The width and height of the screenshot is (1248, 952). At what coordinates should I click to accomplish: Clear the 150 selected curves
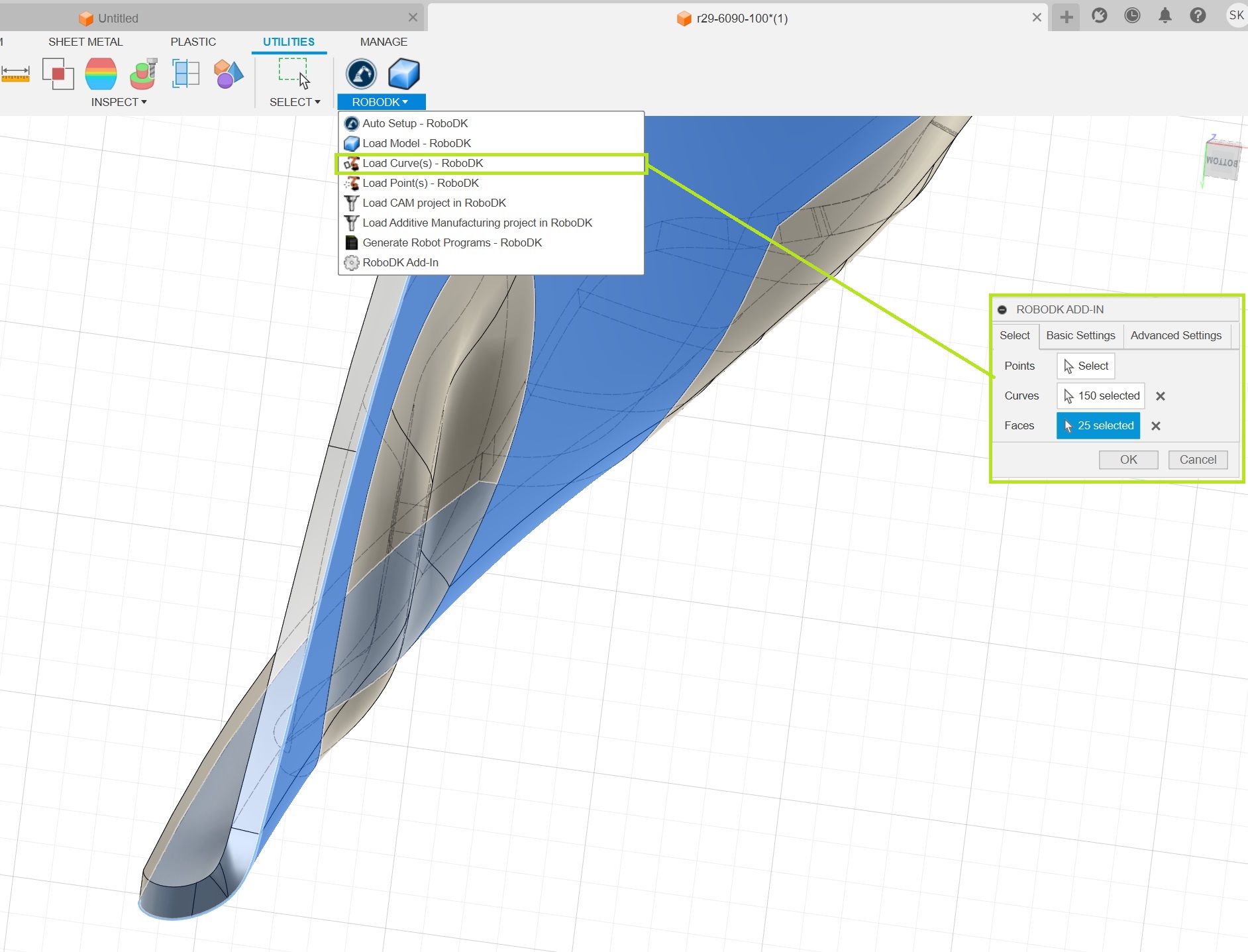coord(1161,396)
